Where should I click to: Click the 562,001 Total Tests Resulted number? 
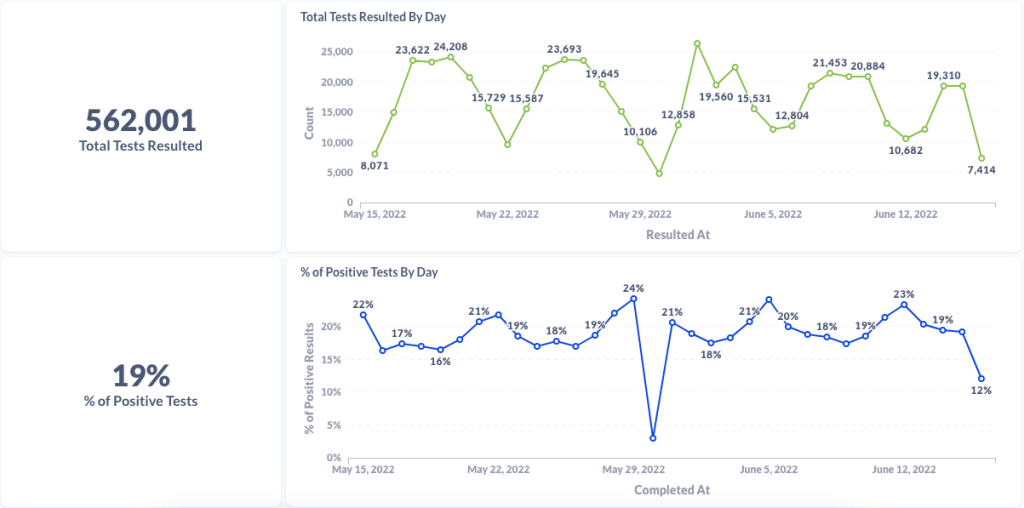[141, 120]
